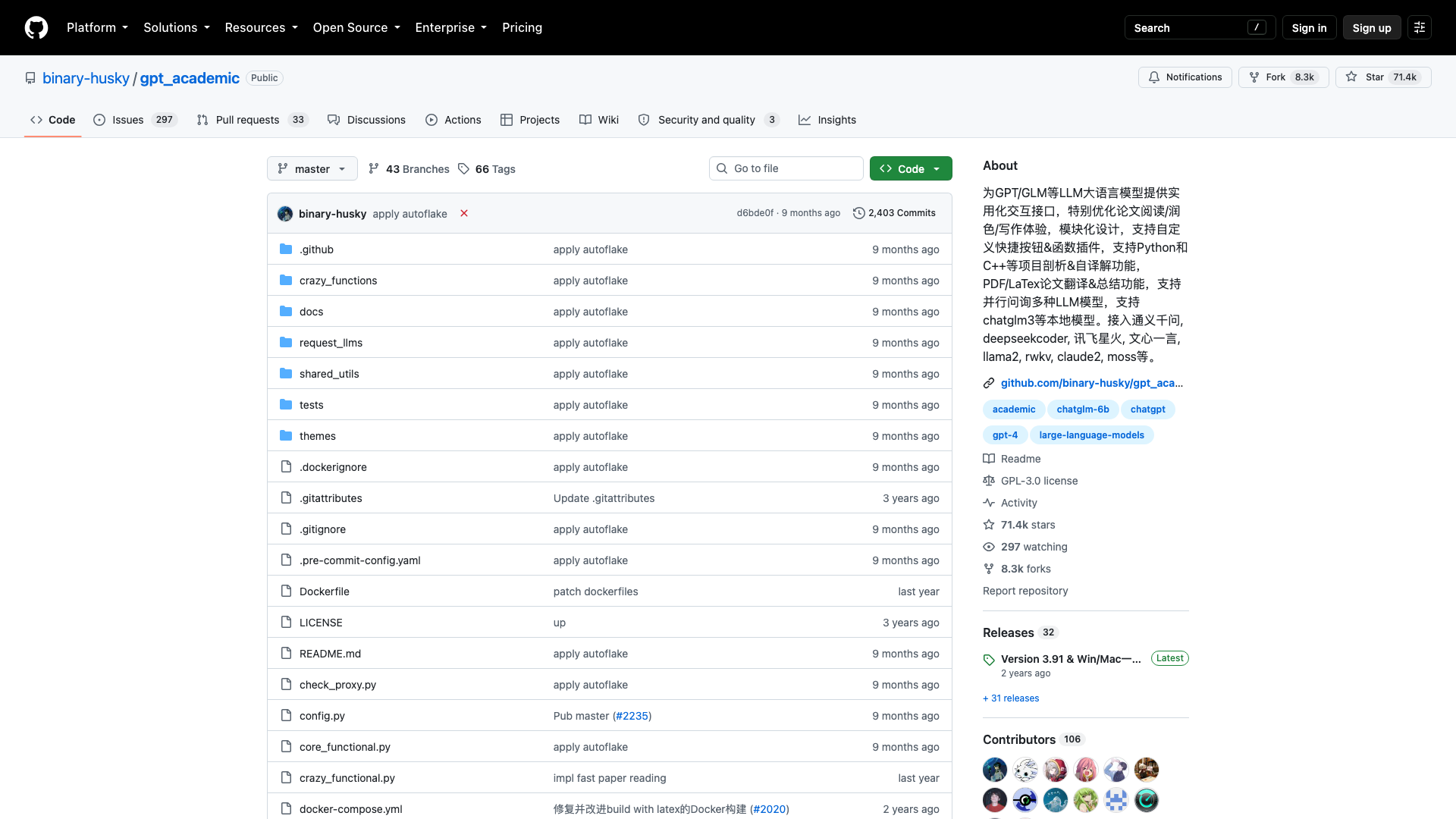The height and width of the screenshot is (819, 1456).
Task: Open Notifications for this repository
Action: (1185, 77)
